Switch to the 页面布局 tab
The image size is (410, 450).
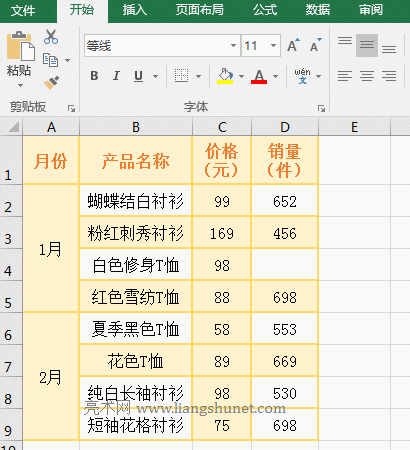coord(200,10)
